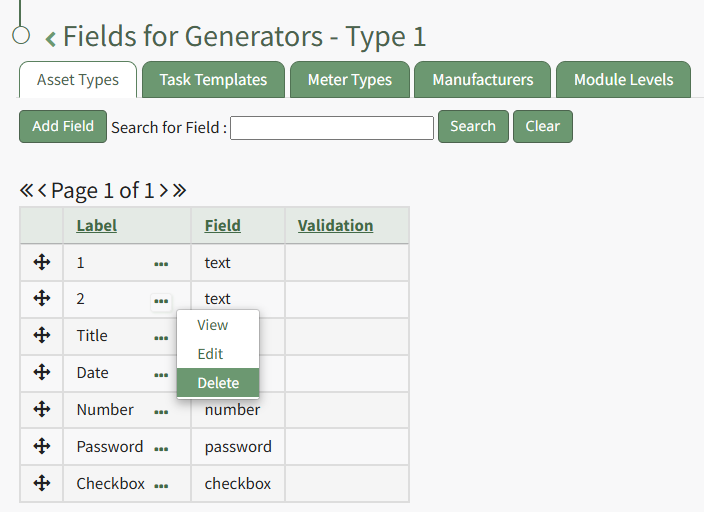Screen dimensions: 704x512
Task: Expand the ellipsis menu for the Checkbox row
Action: click(x=161, y=486)
